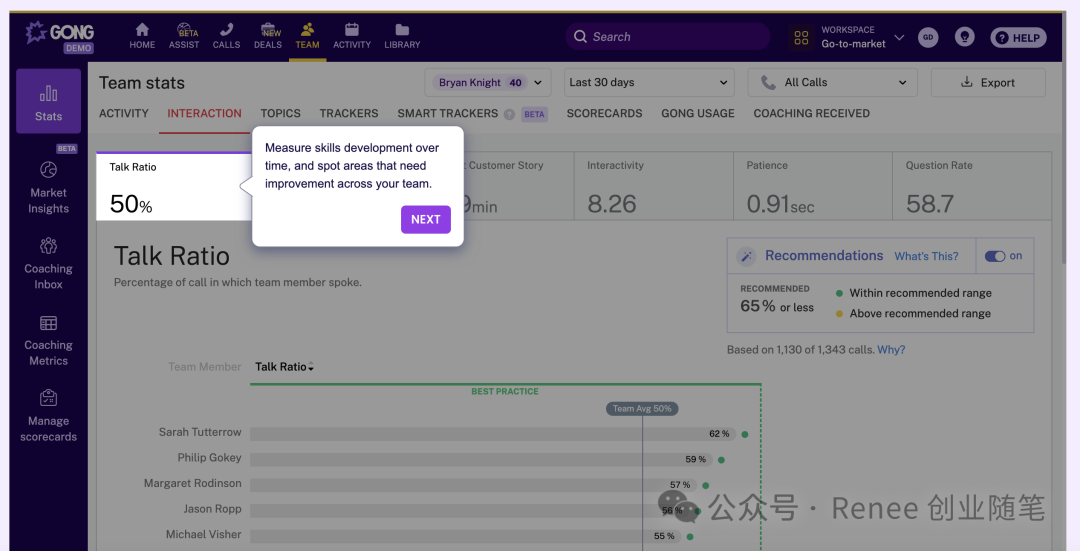Sort by the Talk Ratio column header

[x=284, y=367]
